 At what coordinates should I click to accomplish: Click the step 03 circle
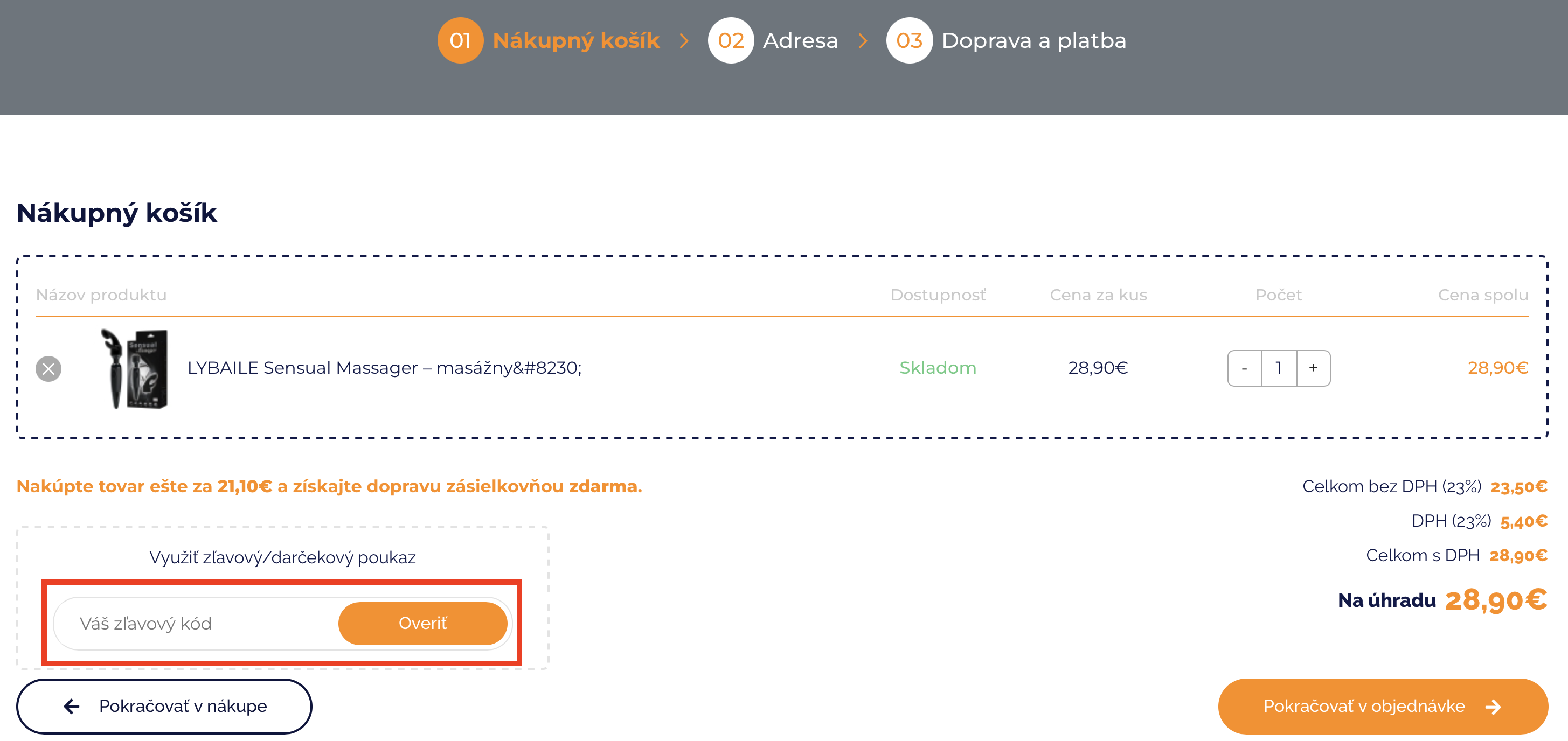coord(909,41)
